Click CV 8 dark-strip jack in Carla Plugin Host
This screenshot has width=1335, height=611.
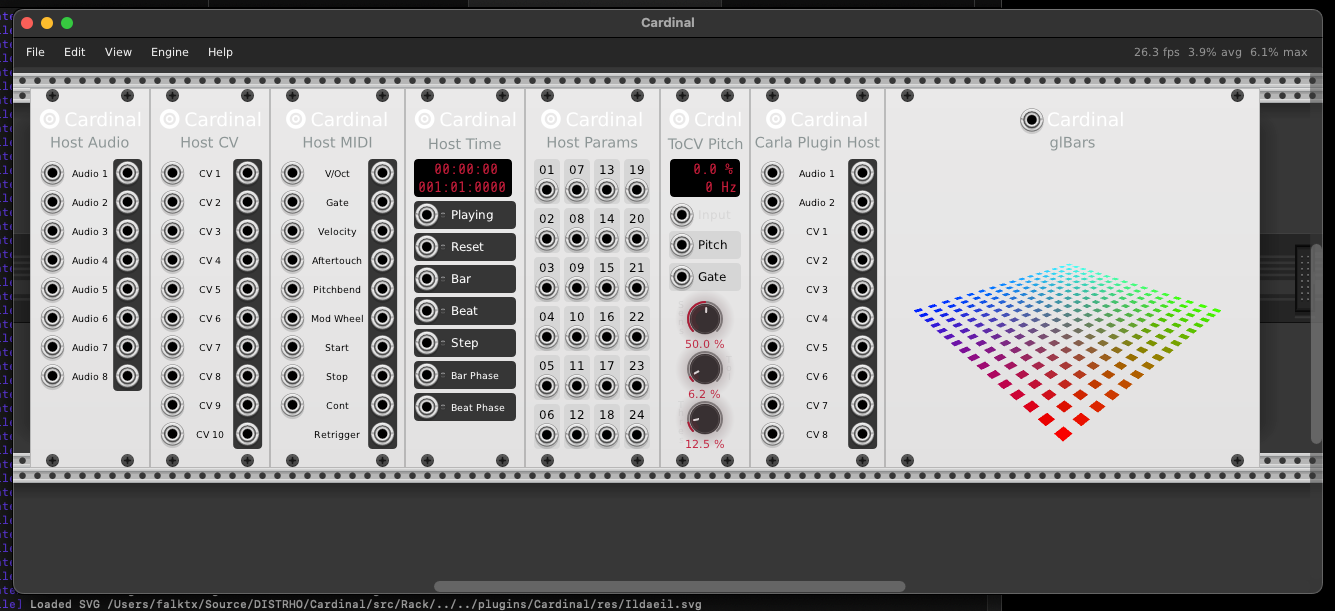tap(862, 434)
